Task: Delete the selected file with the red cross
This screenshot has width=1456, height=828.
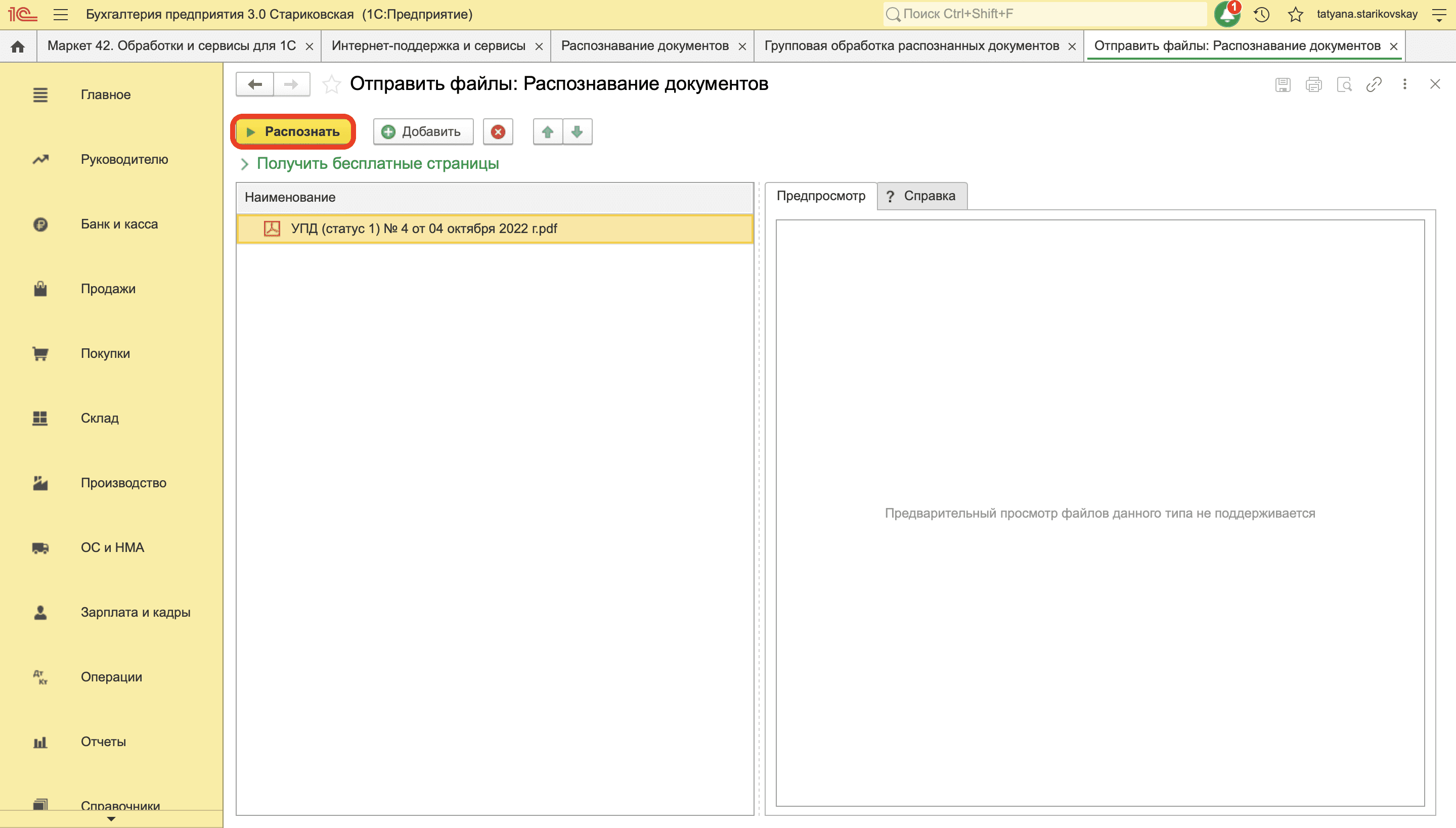Action: click(x=498, y=132)
